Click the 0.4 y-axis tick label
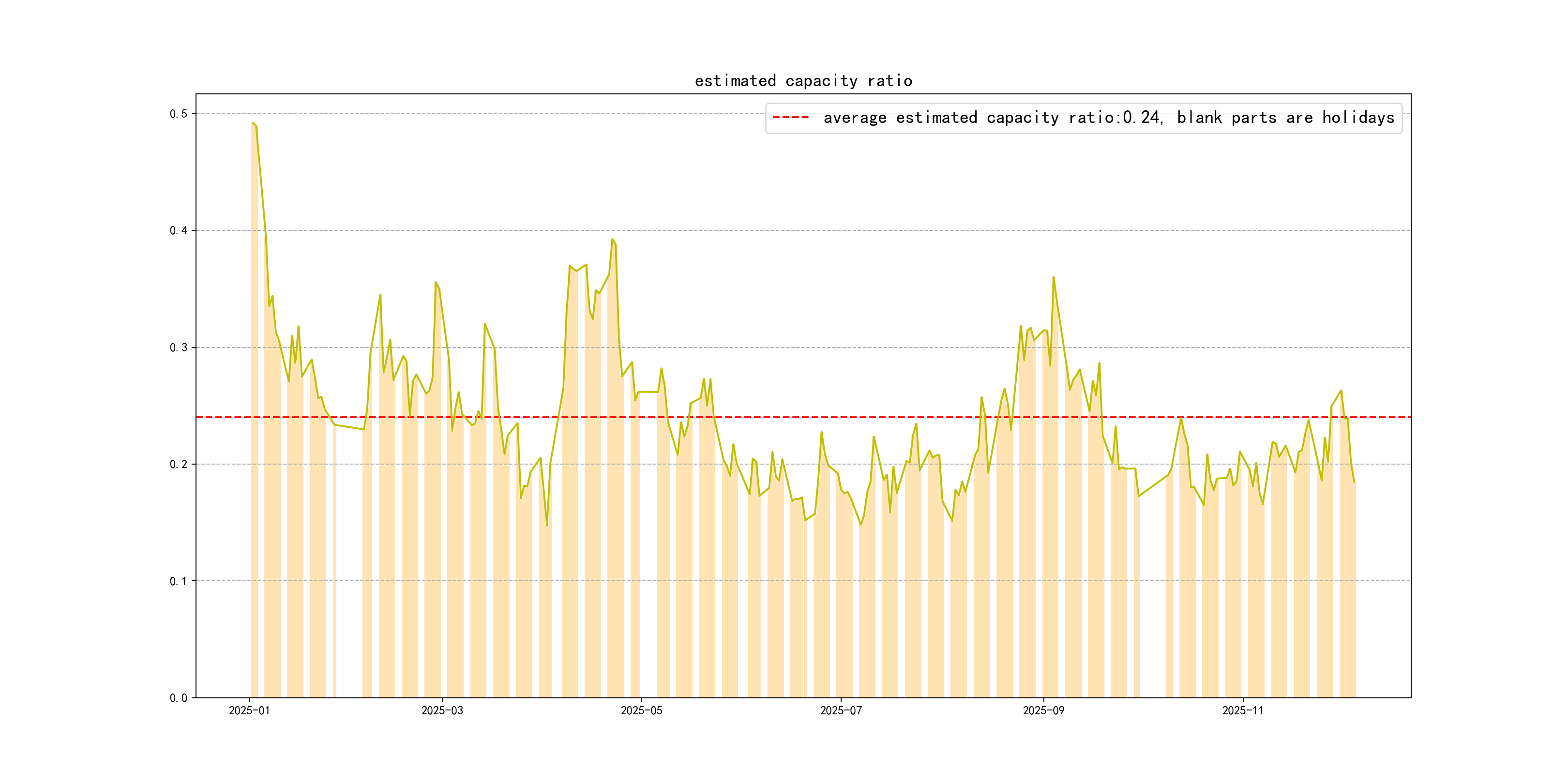 (x=179, y=231)
